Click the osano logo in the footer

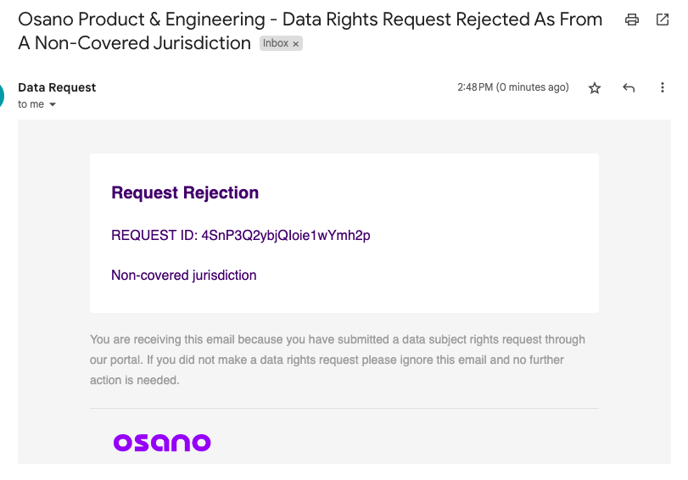point(162,442)
